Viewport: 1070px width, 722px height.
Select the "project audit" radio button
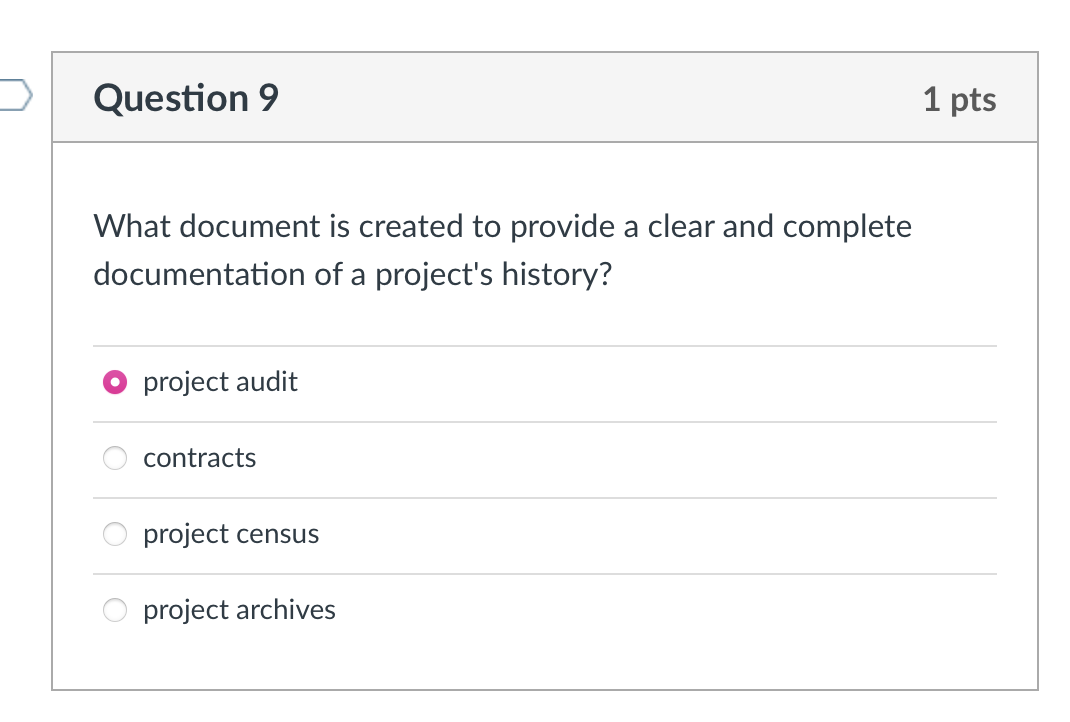point(116,382)
